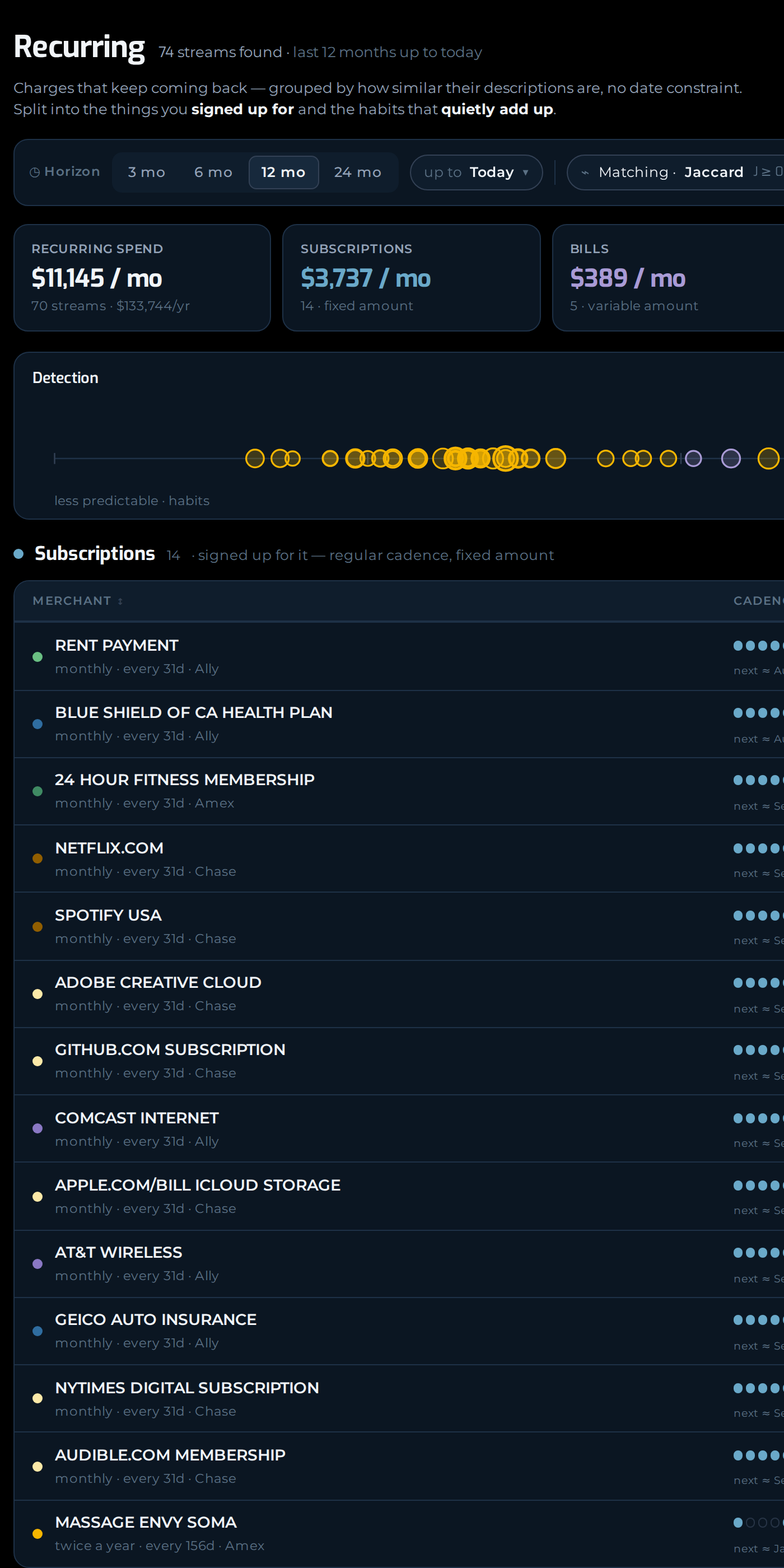Select the 6 mo horizon
This screenshot has height=1568, width=784.
[x=213, y=172]
